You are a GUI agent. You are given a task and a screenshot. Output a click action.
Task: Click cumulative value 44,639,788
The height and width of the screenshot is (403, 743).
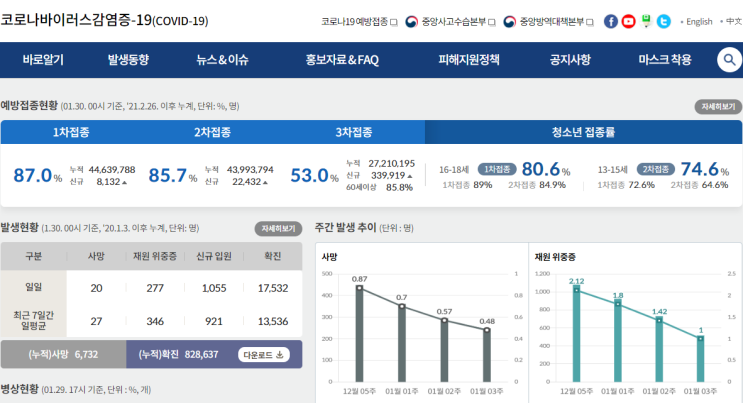[x=112, y=169]
